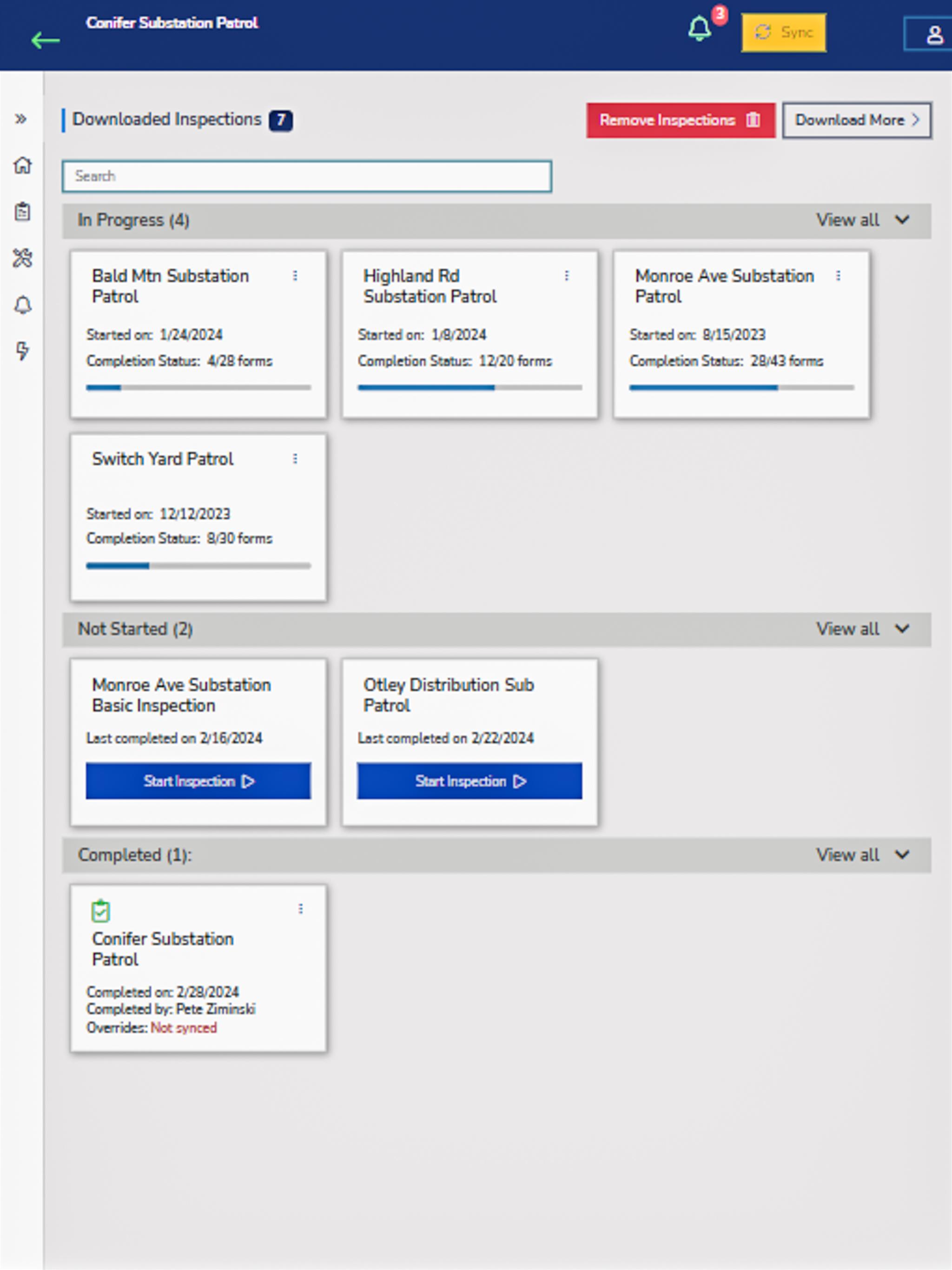Click Started on: 1/24/2024 text
952x1270 pixels.
(154, 335)
